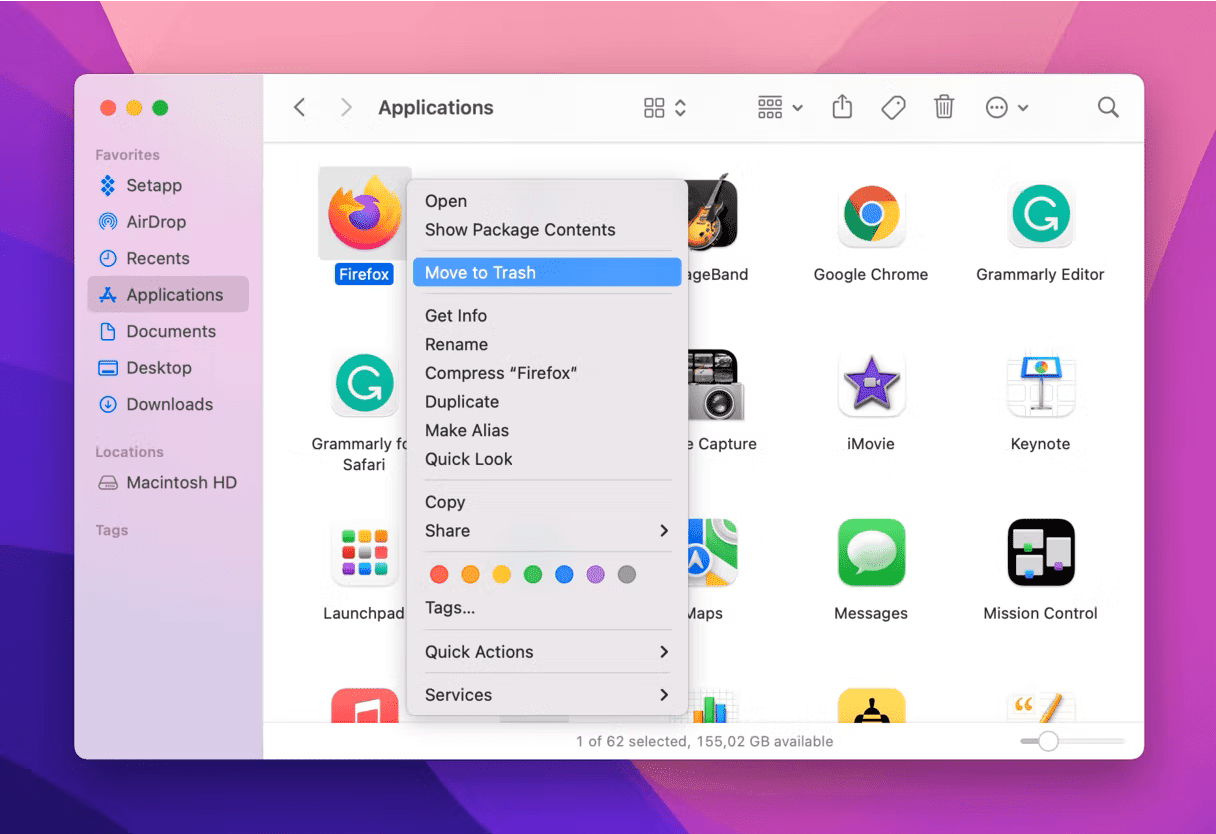Expand the Quick Actions submenu

pyautogui.click(x=548, y=652)
